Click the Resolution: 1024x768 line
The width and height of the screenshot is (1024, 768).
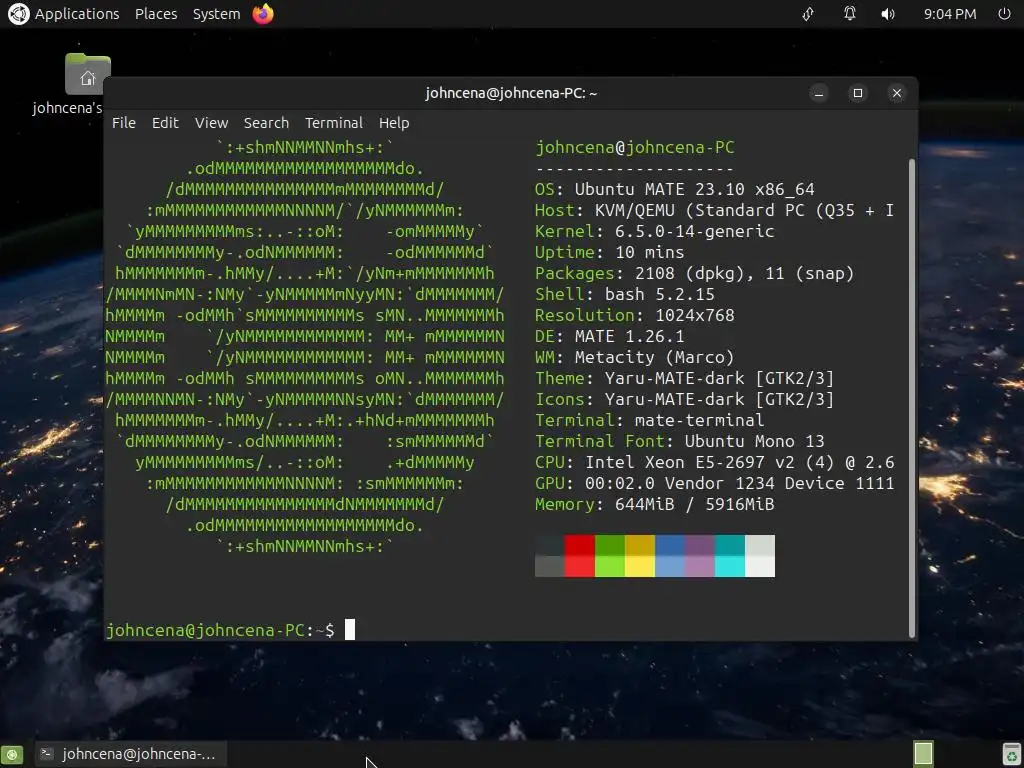(x=635, y=315)
